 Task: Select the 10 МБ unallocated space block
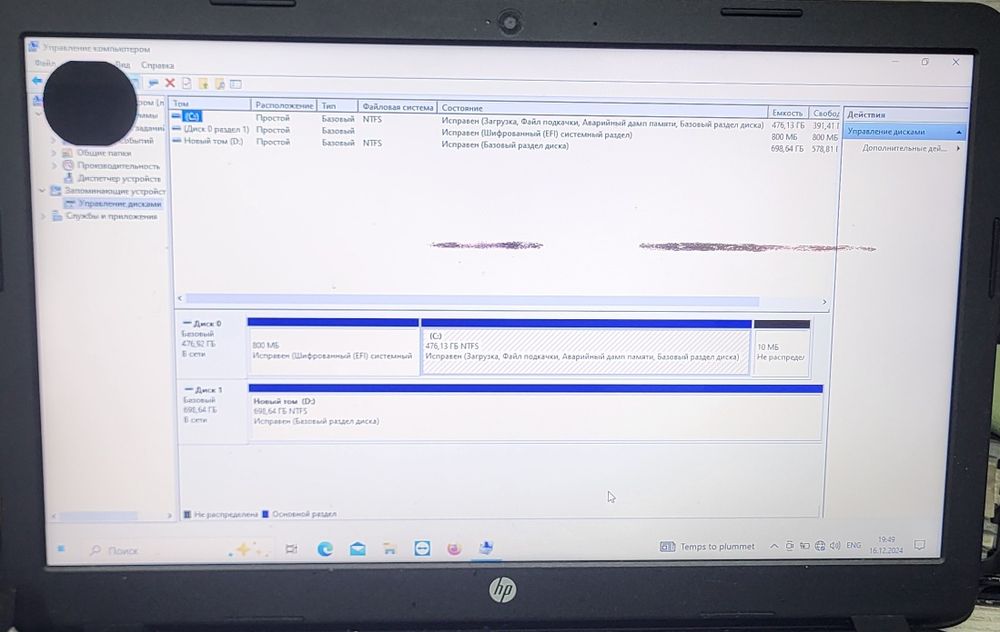(x=782, y=349)
